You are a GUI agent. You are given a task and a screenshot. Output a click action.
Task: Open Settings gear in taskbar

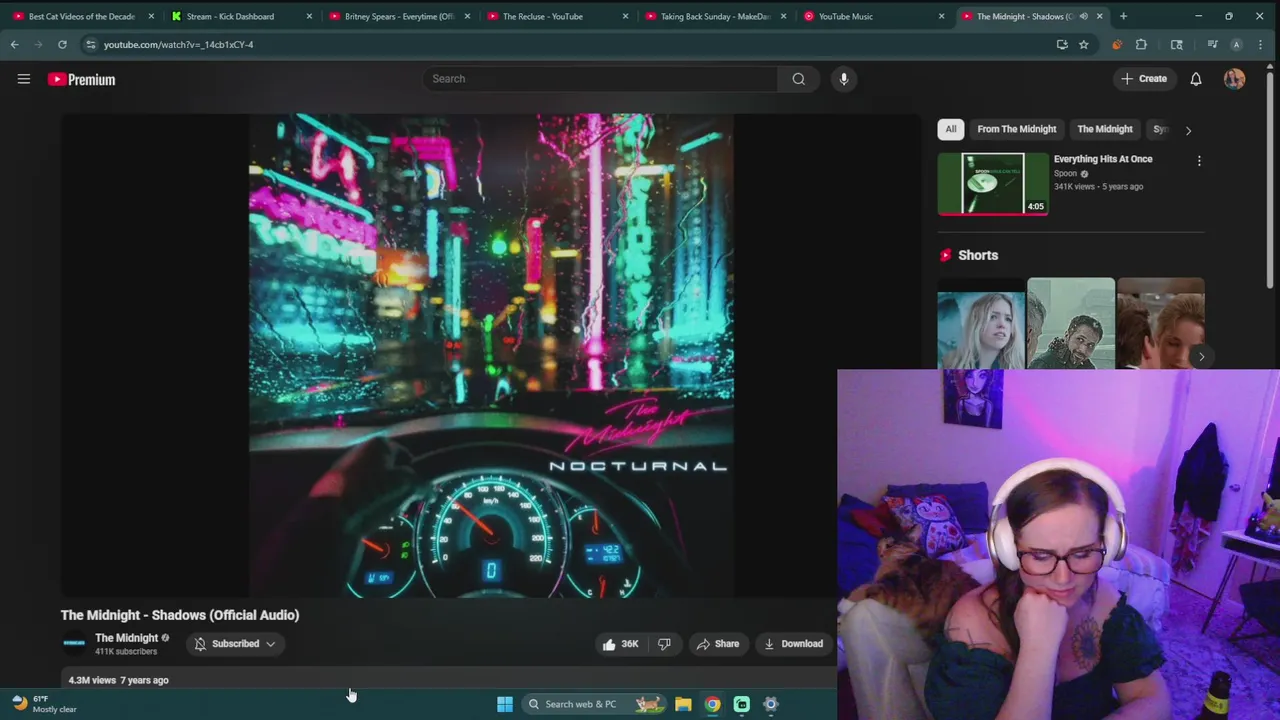point(771,704)
